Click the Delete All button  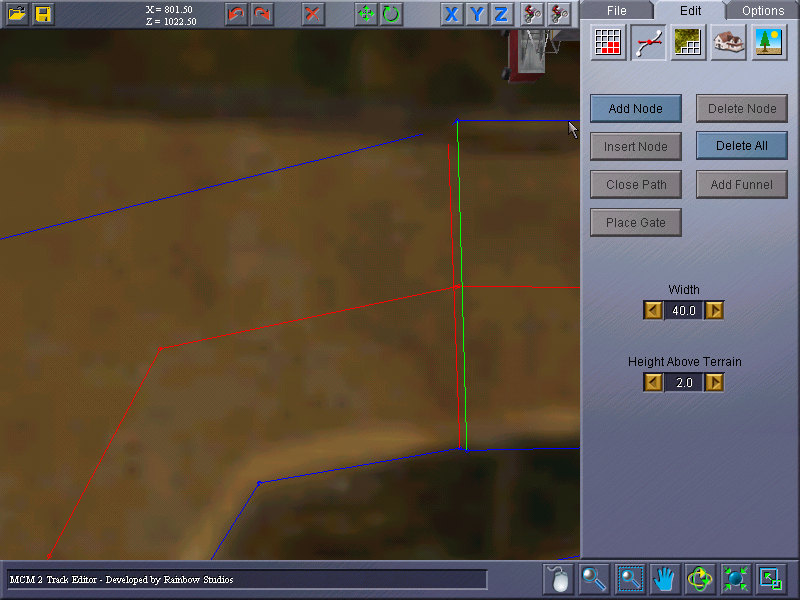741,145
